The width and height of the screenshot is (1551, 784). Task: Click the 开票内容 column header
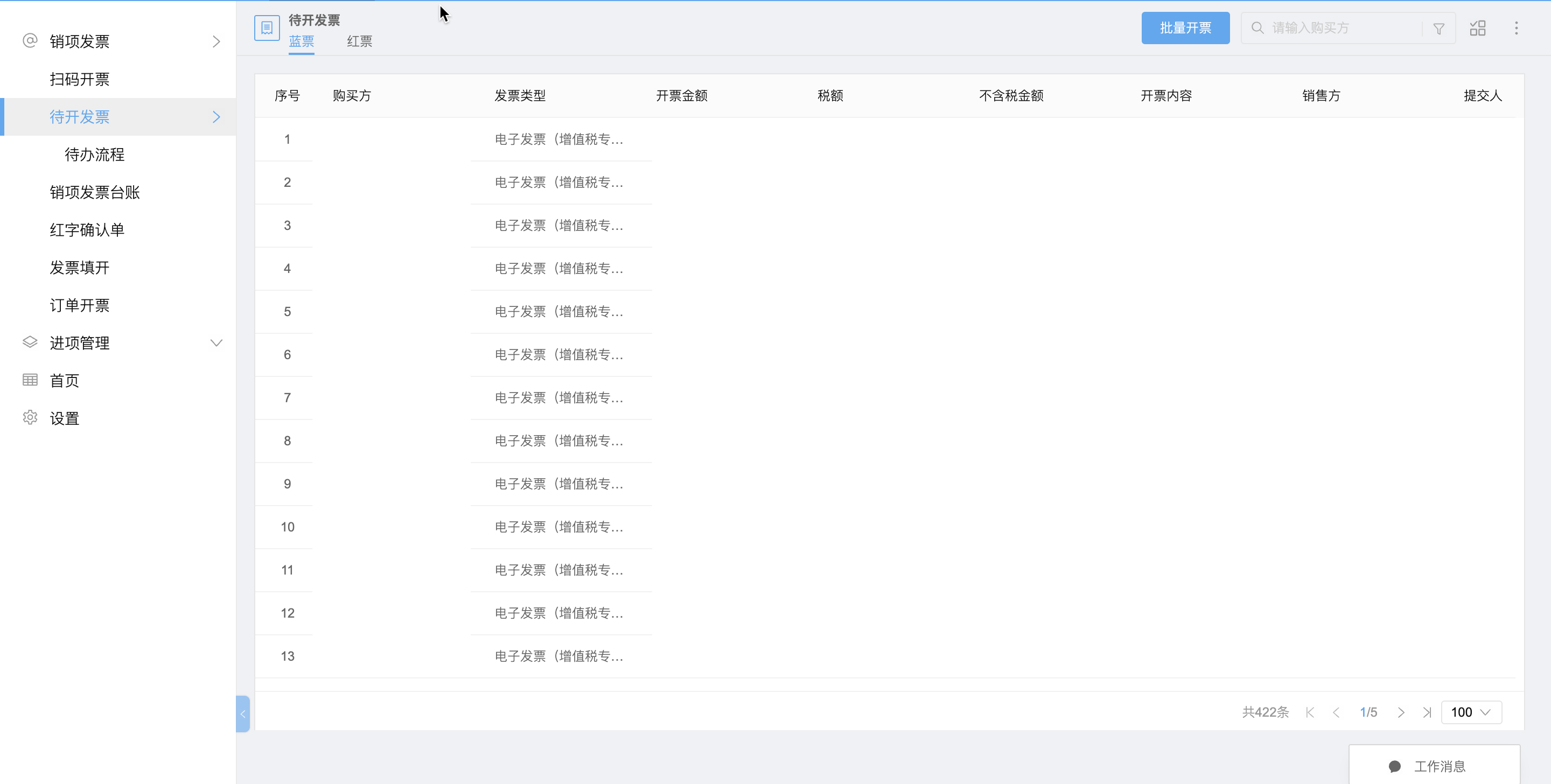point(1166,95)
